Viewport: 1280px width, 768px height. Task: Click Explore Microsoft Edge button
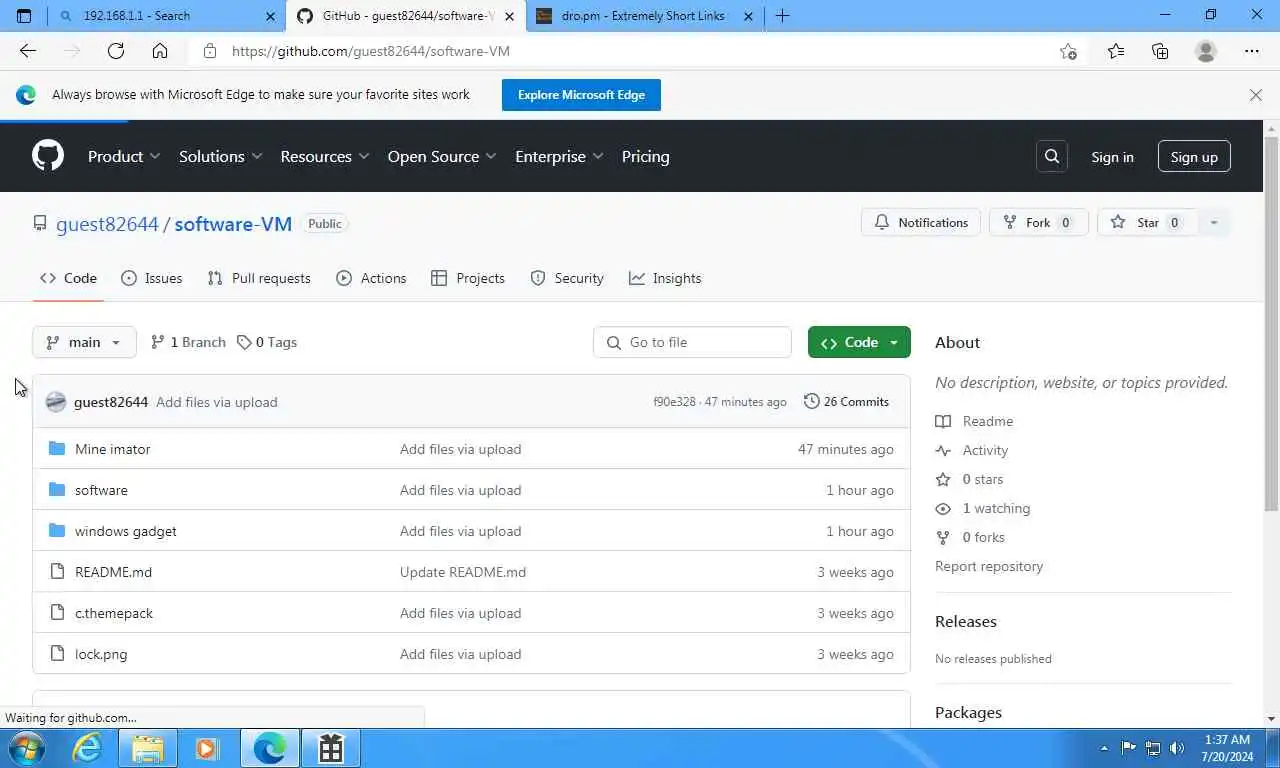pyautogui.click(x=581, y=95)
